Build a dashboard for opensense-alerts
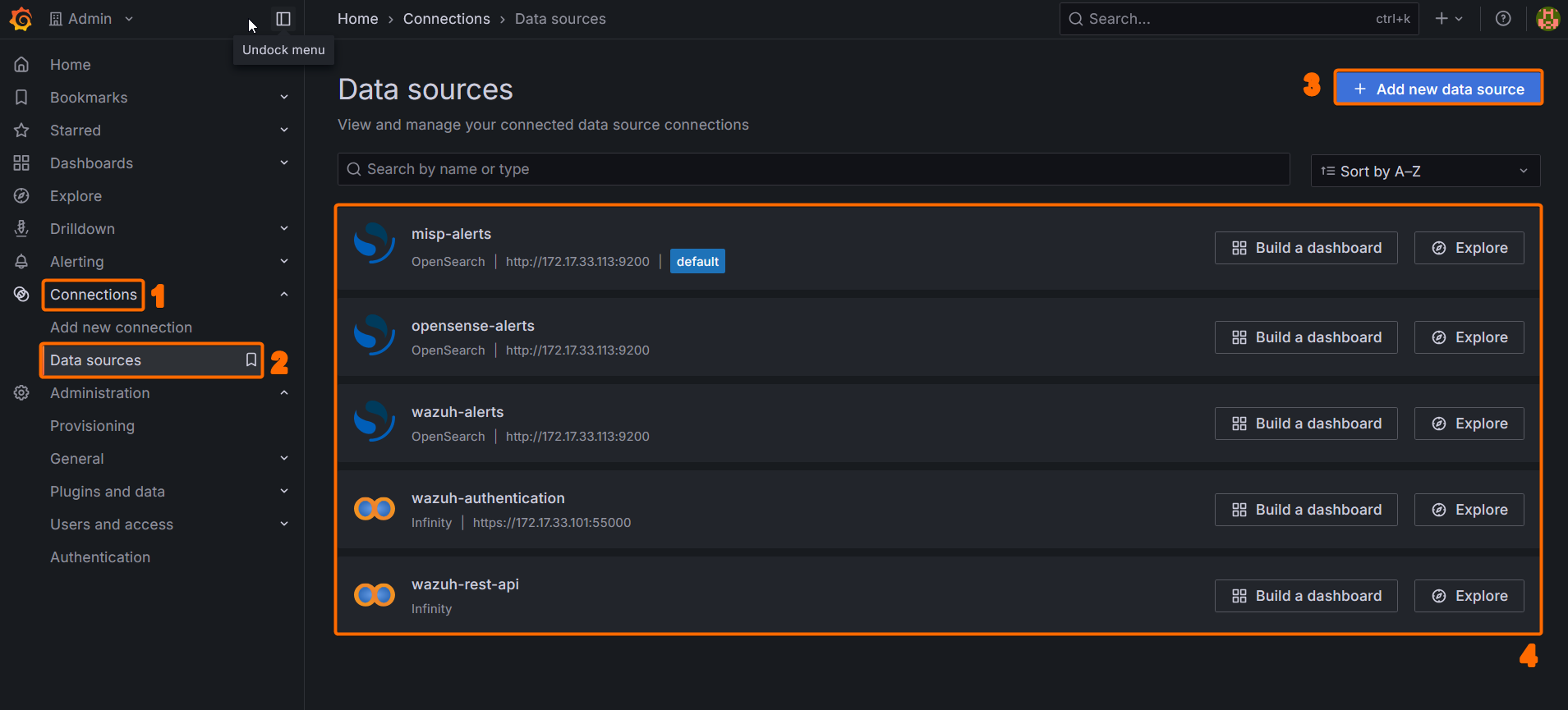1568x710 pixels. 1306,337
